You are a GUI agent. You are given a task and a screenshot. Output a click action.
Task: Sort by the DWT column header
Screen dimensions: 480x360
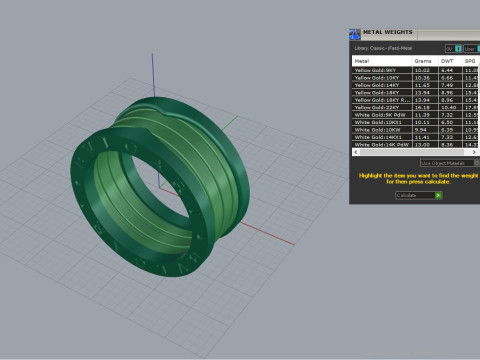[x=450, y=61]
